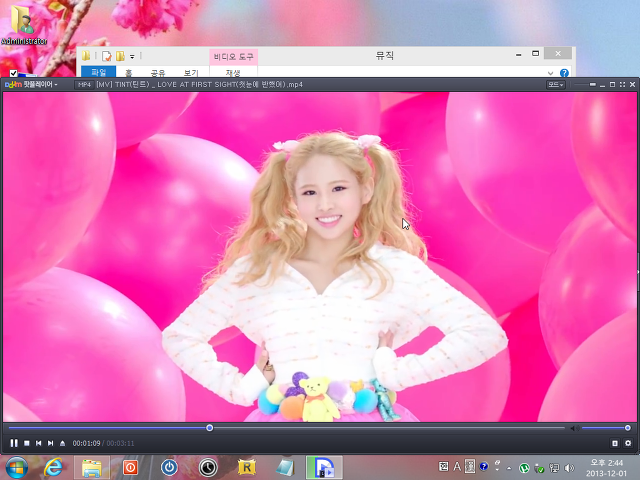
Task: Click the total duration 00:03:11
Action: point(120,443)
